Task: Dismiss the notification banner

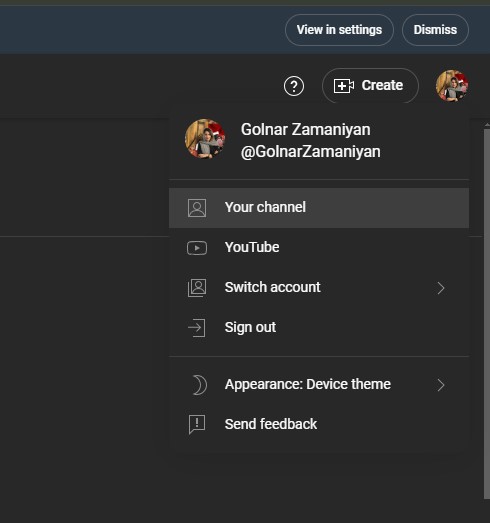Action: click(x=435, y=30)
